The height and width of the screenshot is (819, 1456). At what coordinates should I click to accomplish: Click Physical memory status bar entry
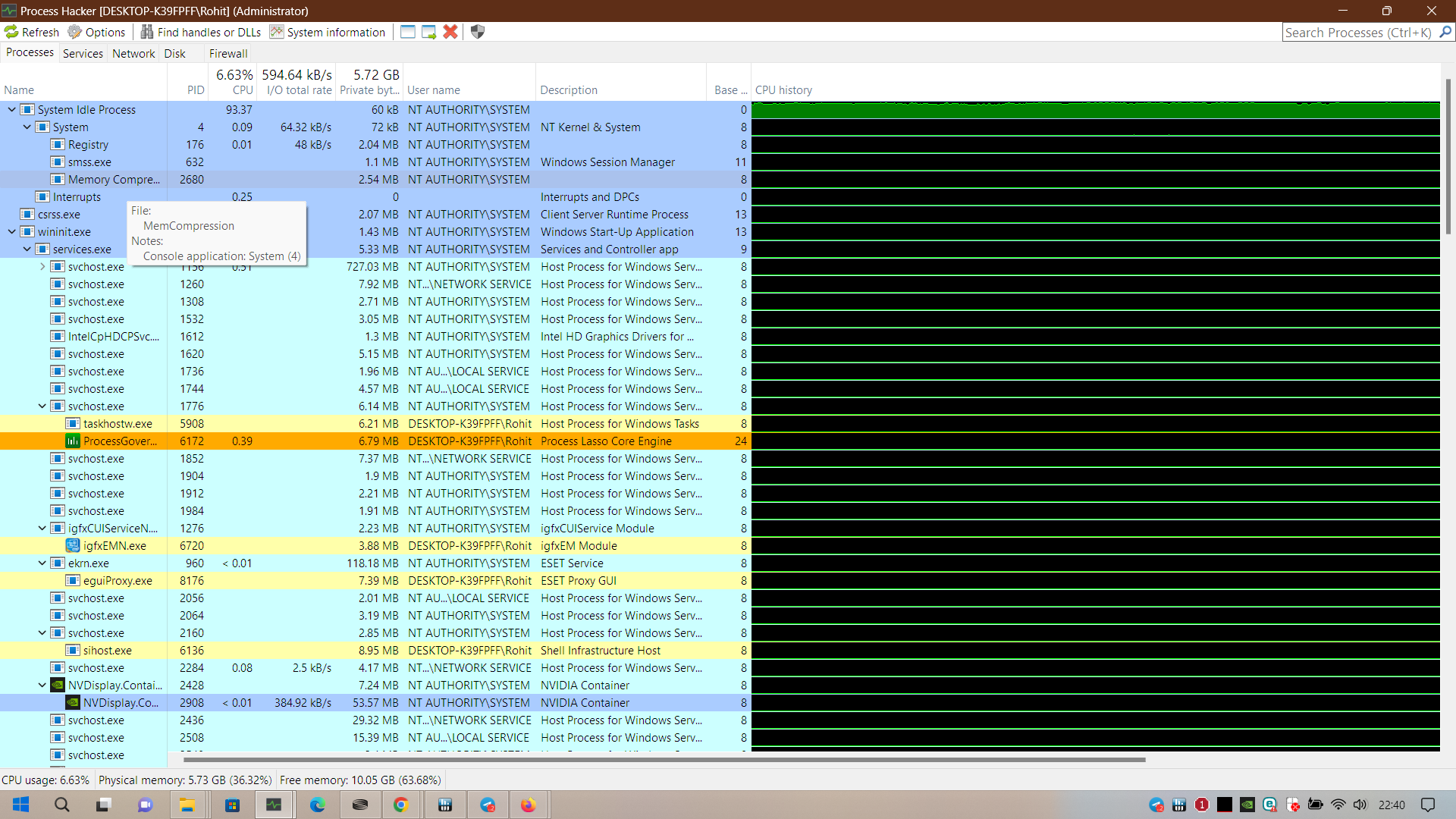(x=185, y=780)
